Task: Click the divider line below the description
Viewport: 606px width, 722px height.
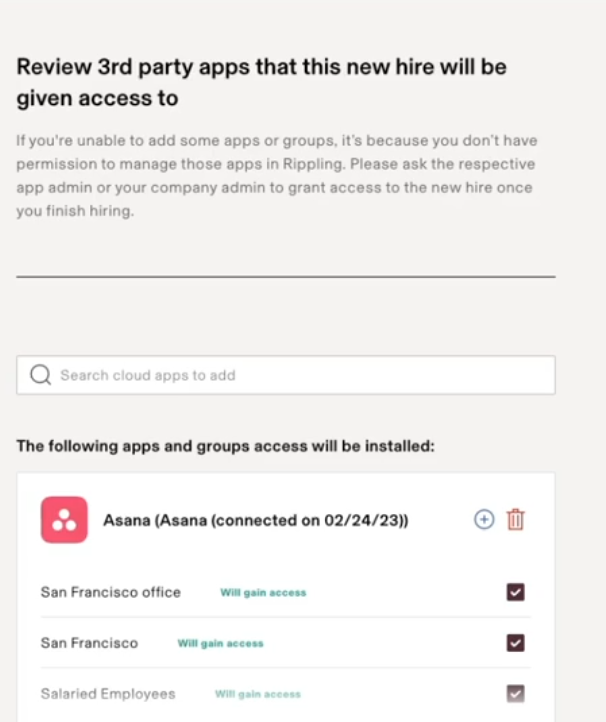Action: 286,276
